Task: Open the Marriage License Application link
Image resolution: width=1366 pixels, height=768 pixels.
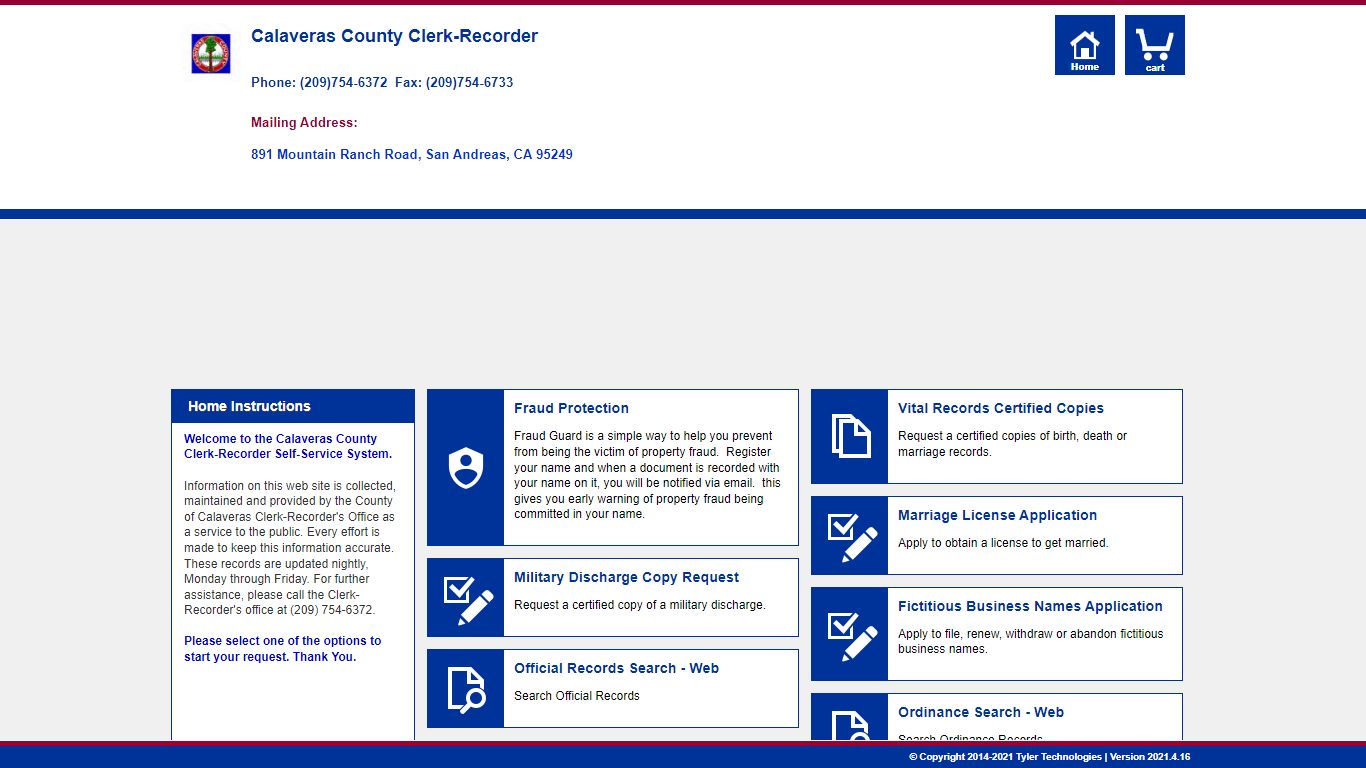Action: pos(997,515)
